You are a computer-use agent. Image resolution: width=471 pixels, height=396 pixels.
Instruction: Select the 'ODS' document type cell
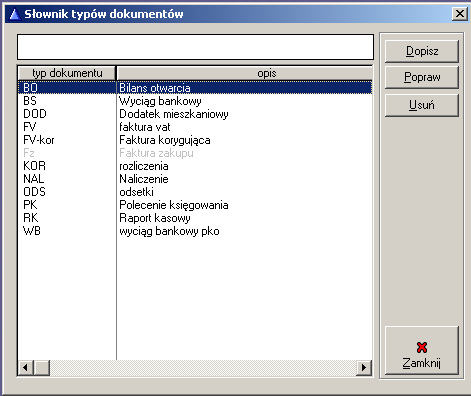click(x=67, y=192)
